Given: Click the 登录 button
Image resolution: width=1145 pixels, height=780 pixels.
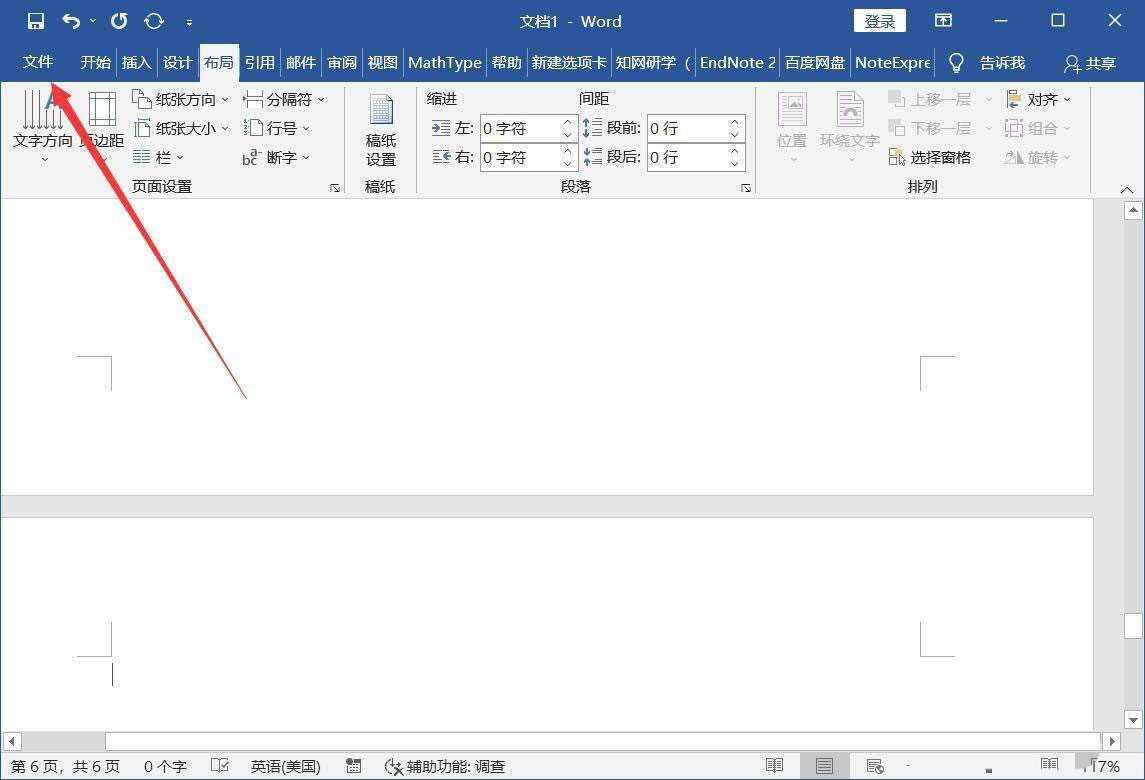Looking at the screenshot, I should 879,20.
